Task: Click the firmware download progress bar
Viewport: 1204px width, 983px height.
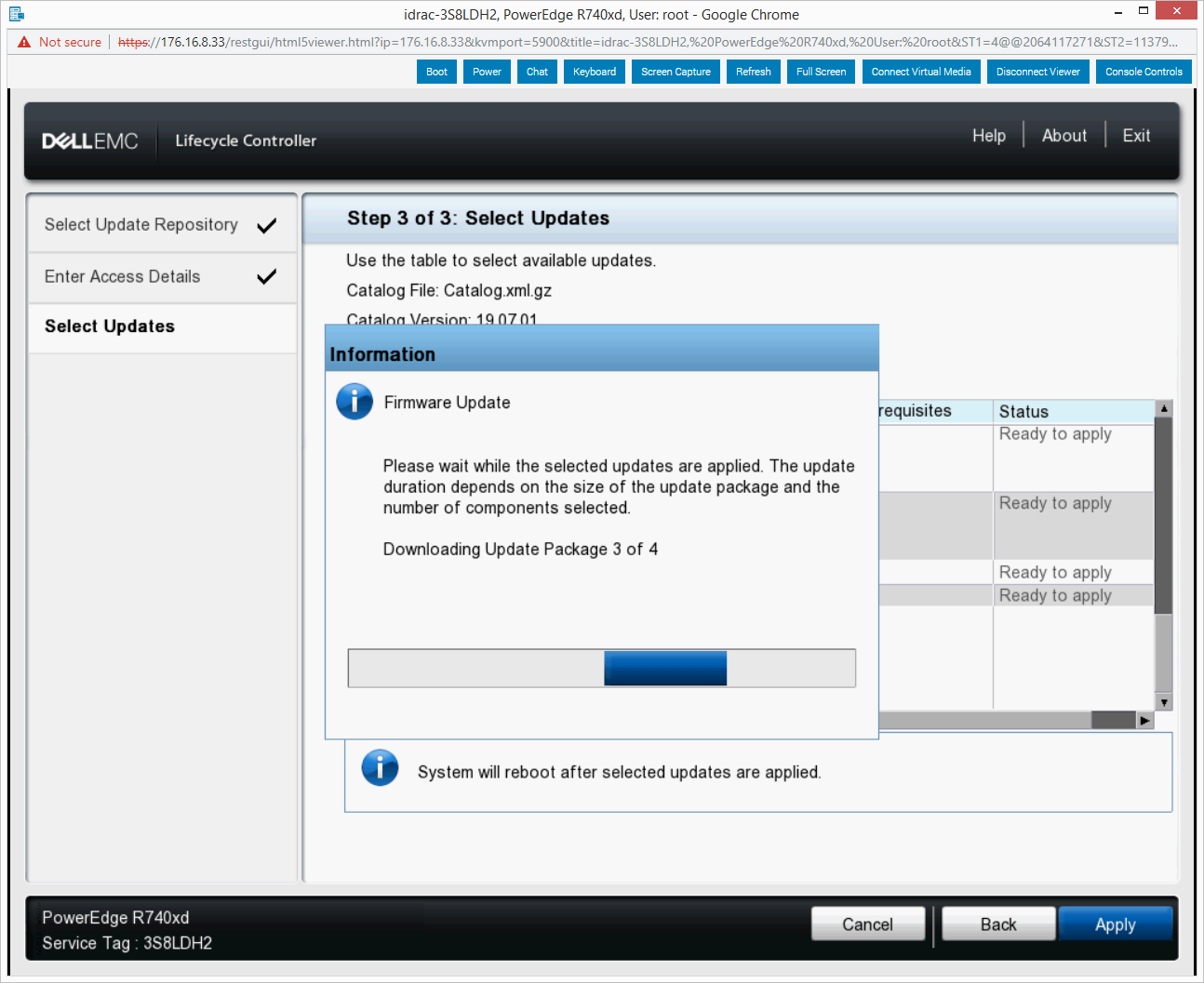Action: [x=602, y=669]
